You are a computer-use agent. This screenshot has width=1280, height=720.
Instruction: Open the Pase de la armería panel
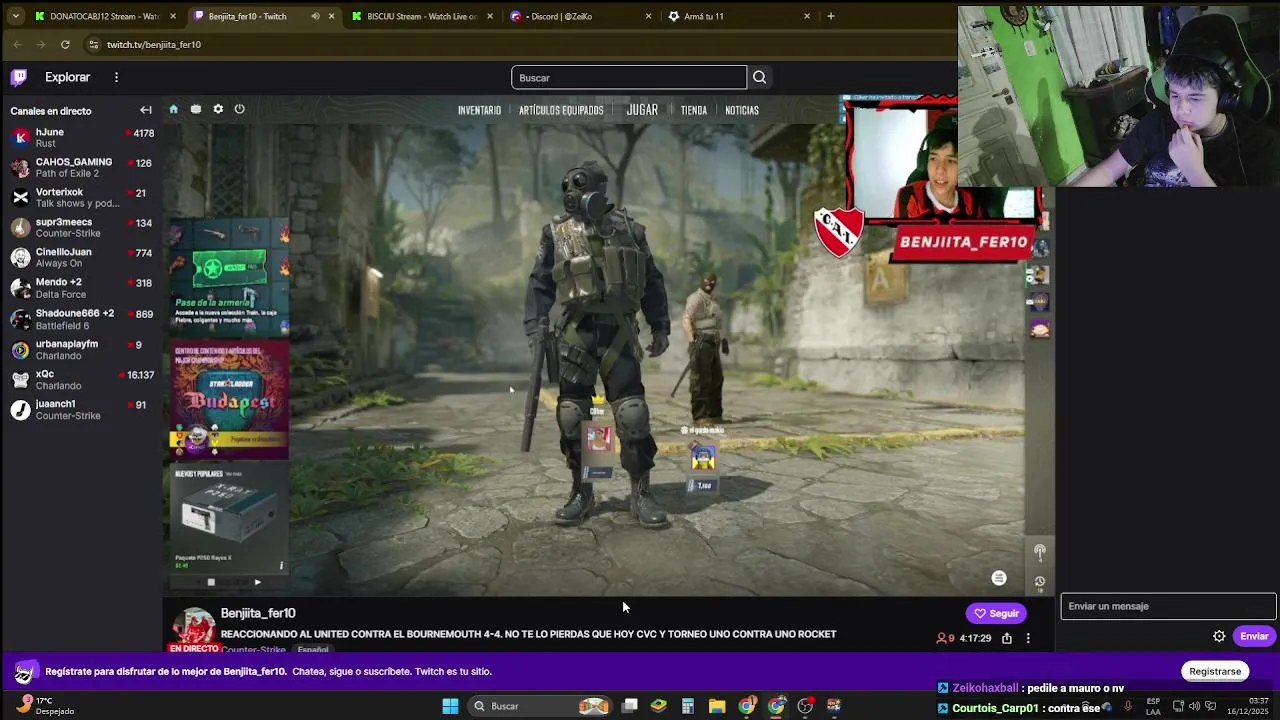coord(230,278)
